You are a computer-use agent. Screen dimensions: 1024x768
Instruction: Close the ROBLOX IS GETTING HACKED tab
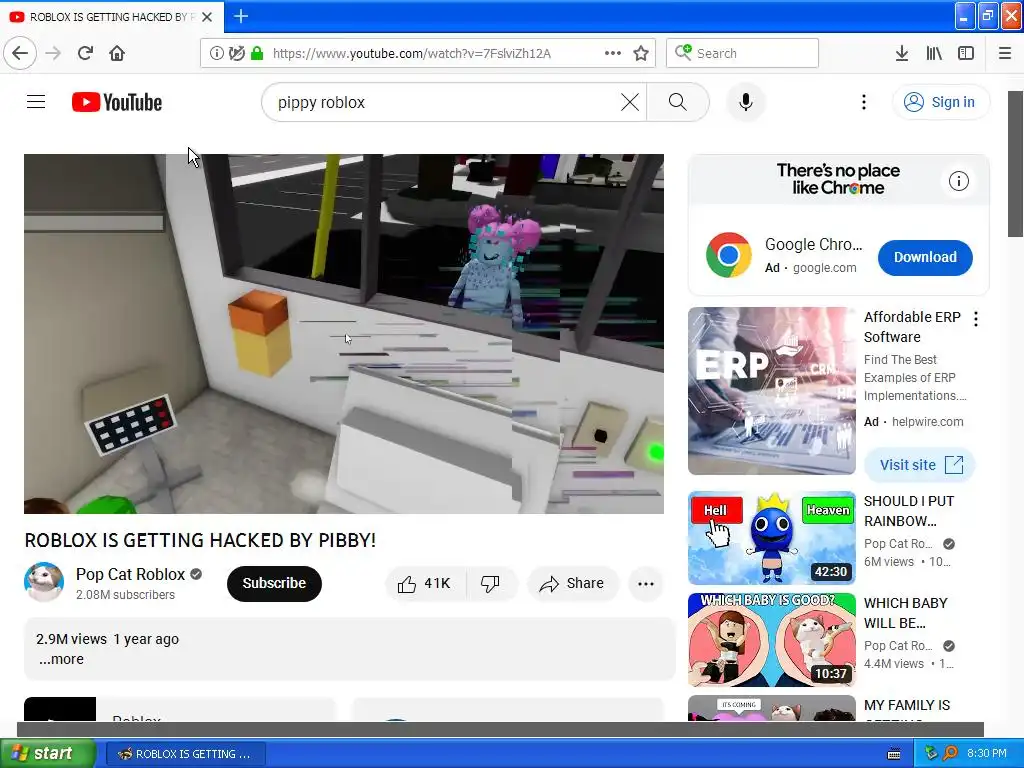tap(207, 17)
